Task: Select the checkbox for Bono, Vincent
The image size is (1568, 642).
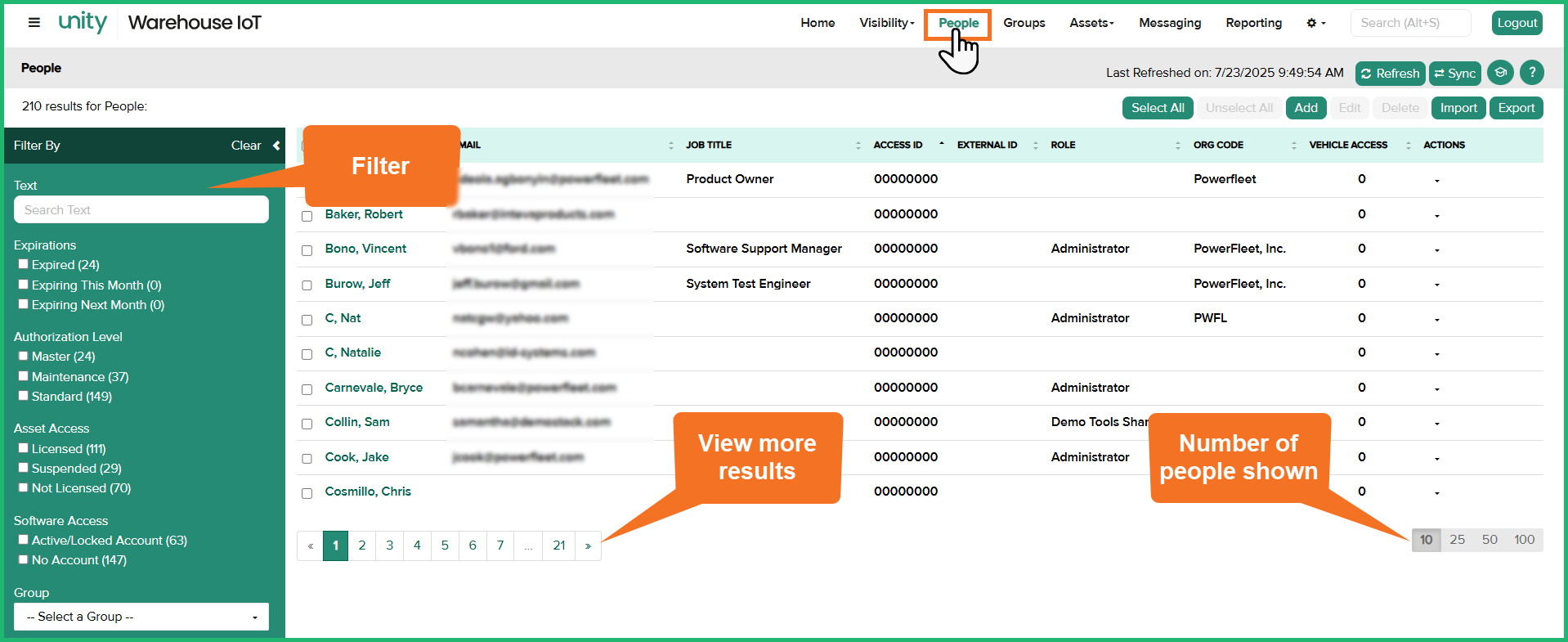Action: tap(307, 250)
